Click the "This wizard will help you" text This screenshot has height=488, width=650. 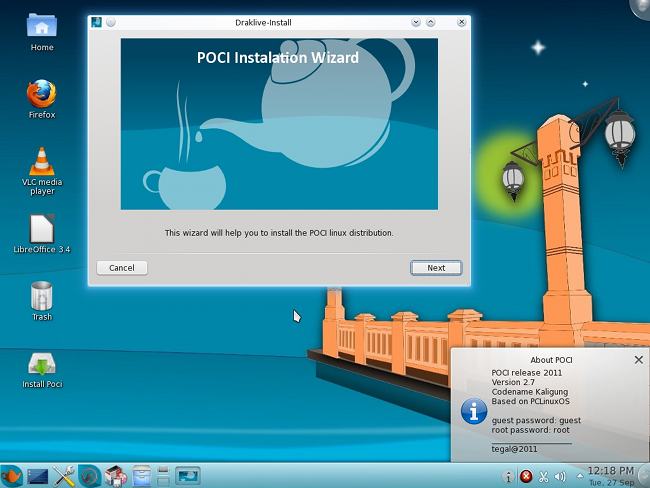279,233
